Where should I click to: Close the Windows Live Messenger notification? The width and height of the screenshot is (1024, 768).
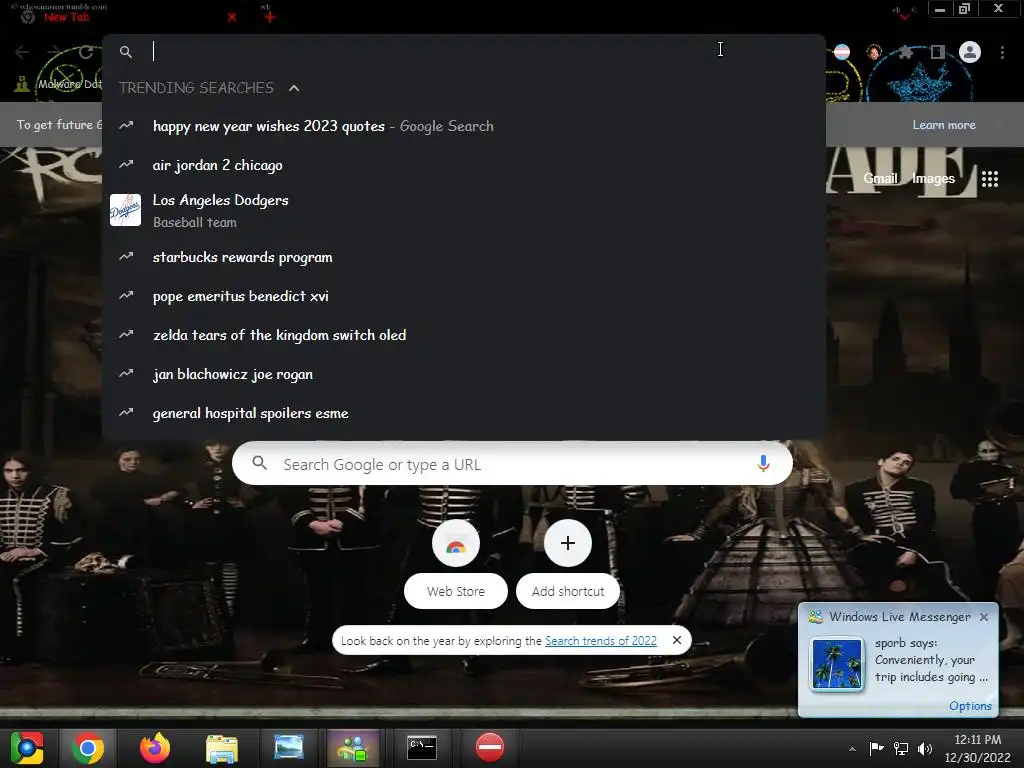coord(984,617)
